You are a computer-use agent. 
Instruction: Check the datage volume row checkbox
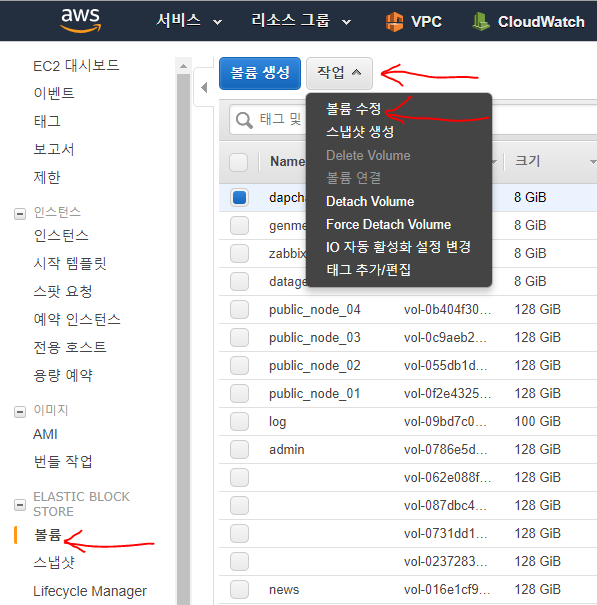(239, 281)
